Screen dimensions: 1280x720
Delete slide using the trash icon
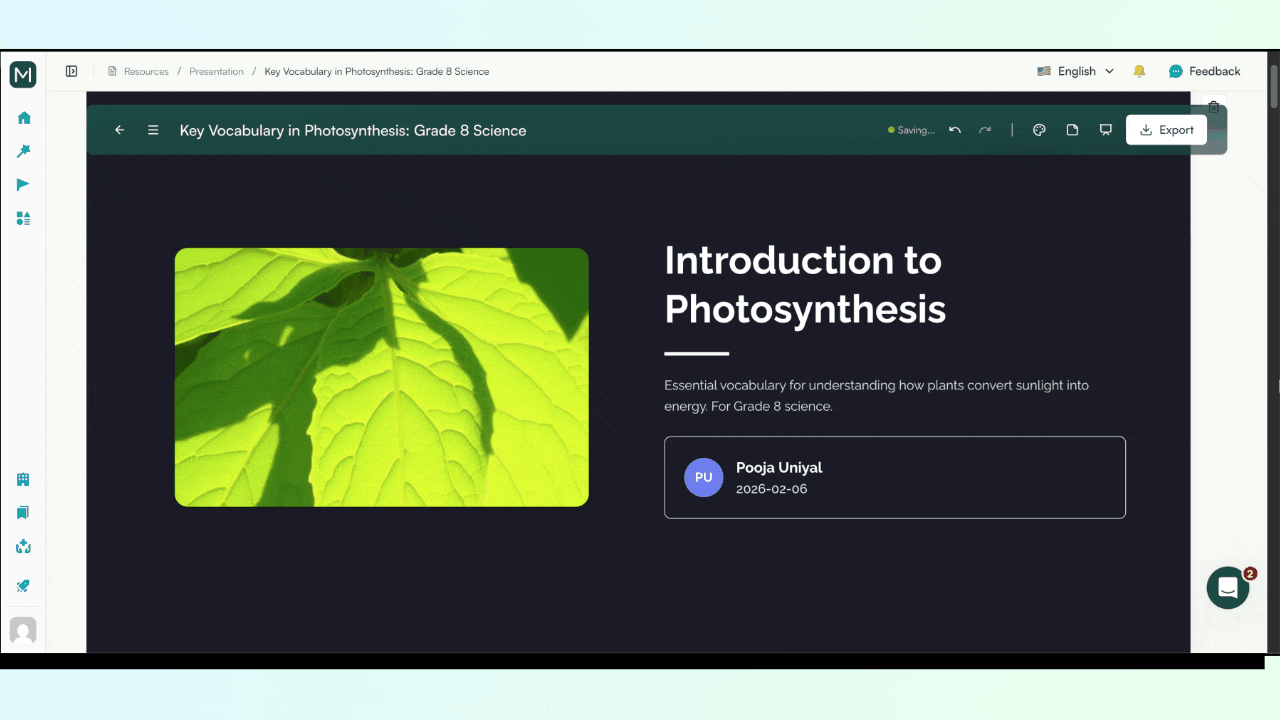1214,106
